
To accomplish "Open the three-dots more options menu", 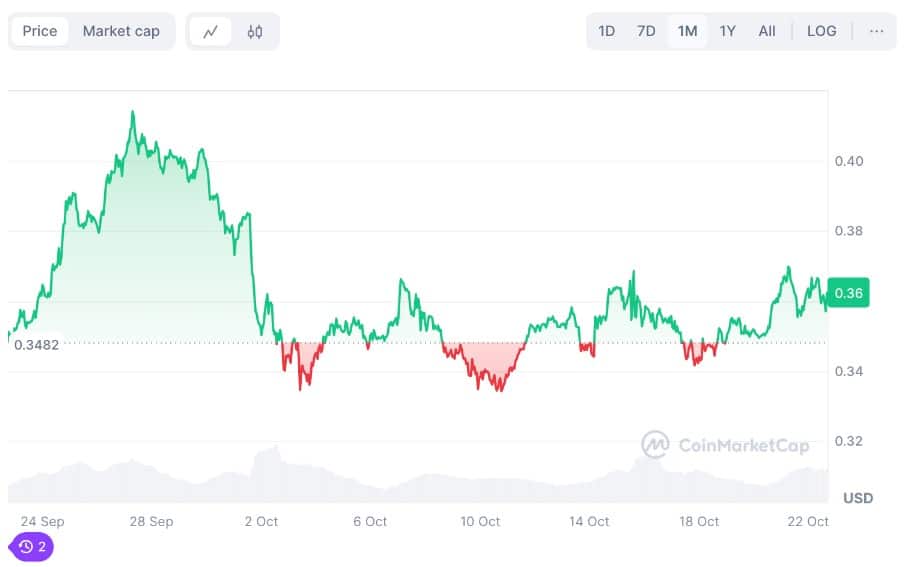I will [x=876, y=31].
